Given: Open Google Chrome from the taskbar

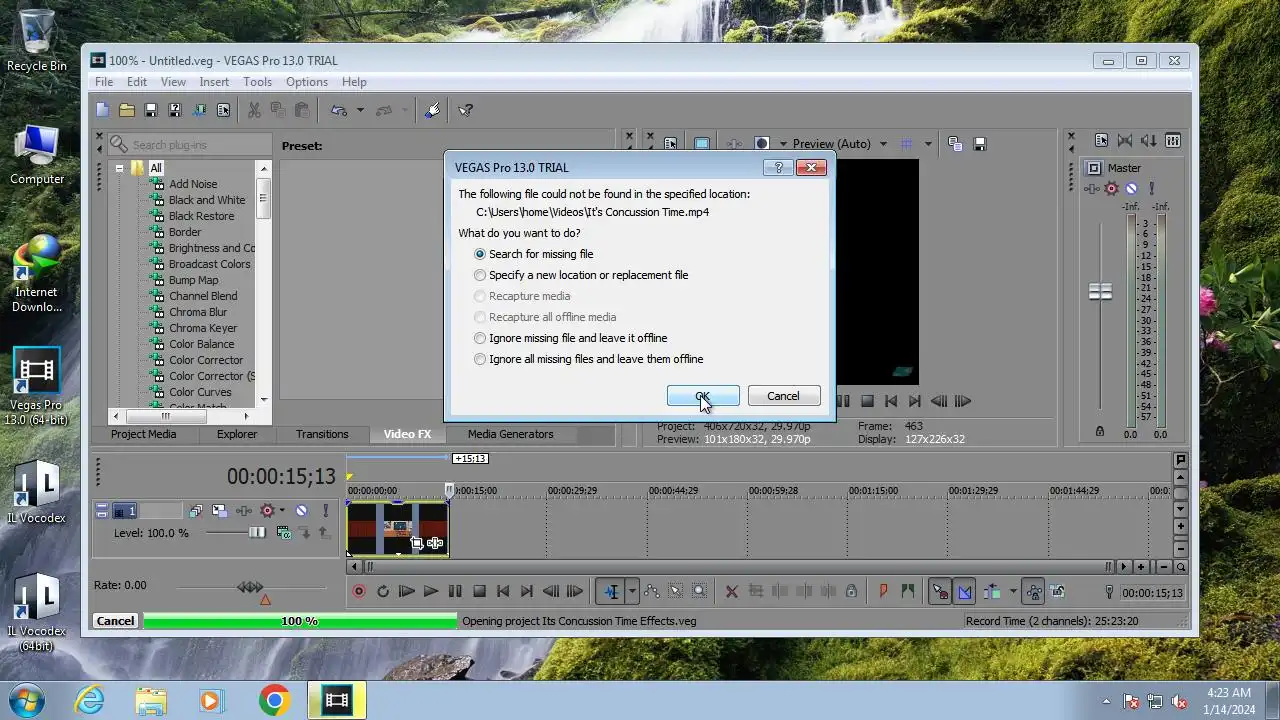Looking at the screenshot, I should (x=274, y=700).
